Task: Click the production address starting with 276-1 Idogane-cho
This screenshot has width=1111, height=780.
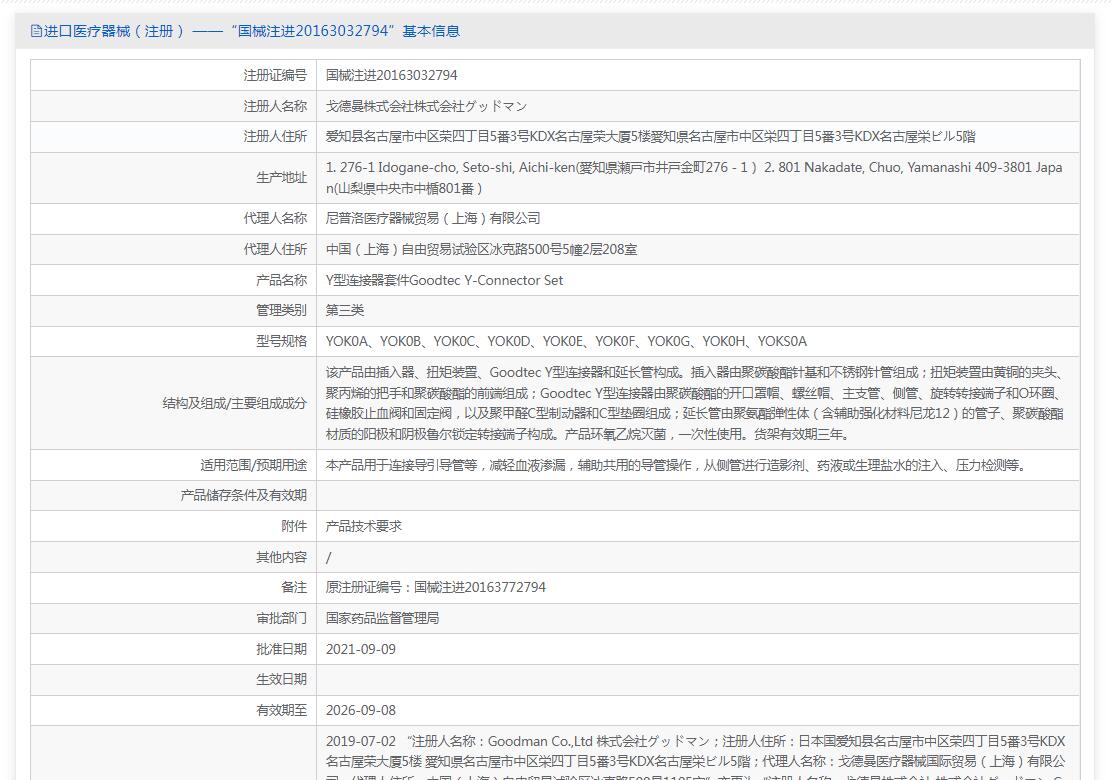Action: (x=694, y=178)
